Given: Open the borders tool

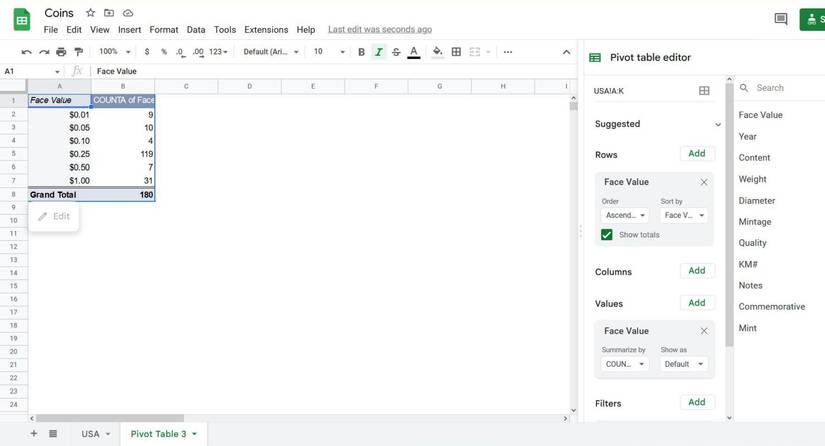Looking at the screenshot, I should [456, 52].
